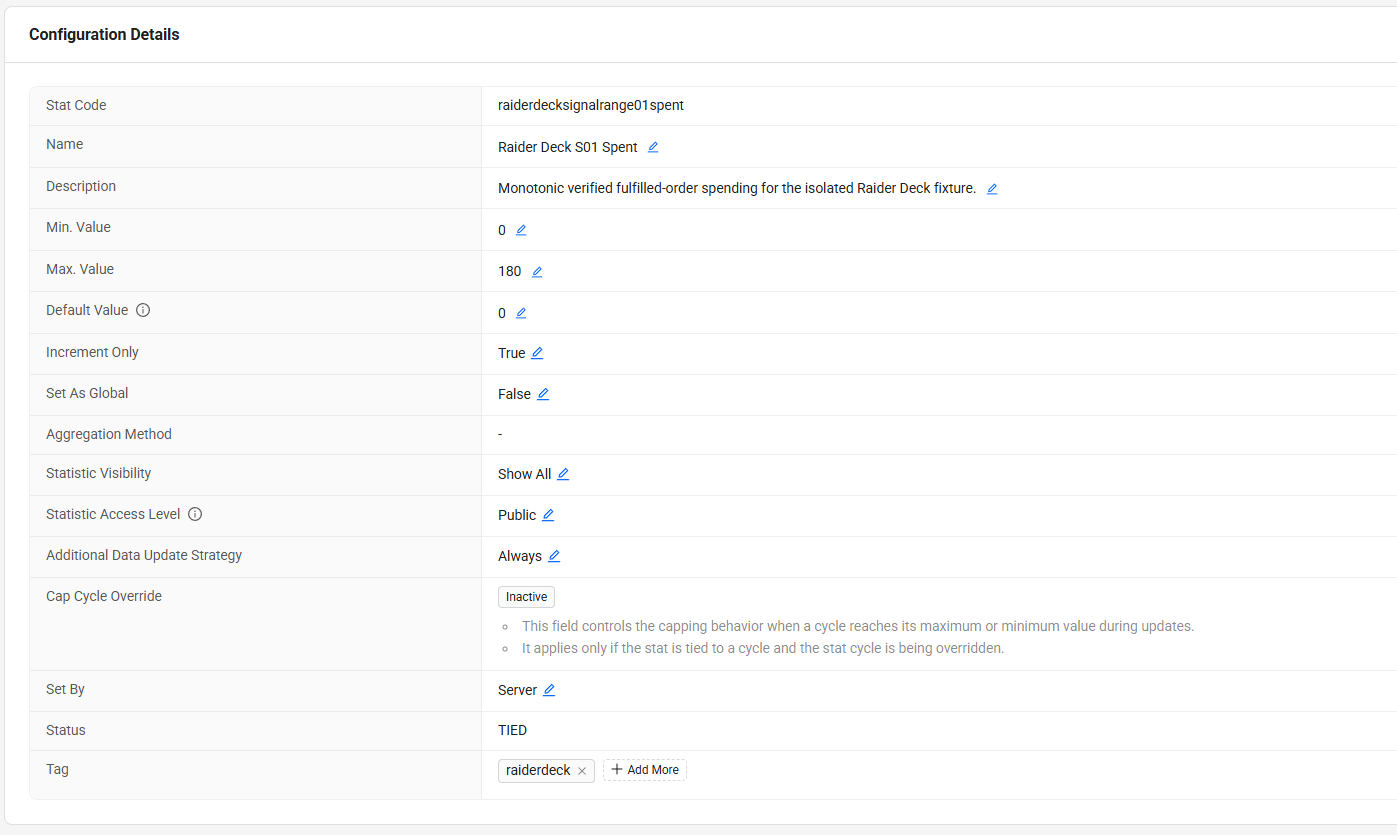Screen dimensions: 1397x835
Task: Click the Raider Deck S01 Spent name
Action: pyautogui.click(x=568, y=147)
